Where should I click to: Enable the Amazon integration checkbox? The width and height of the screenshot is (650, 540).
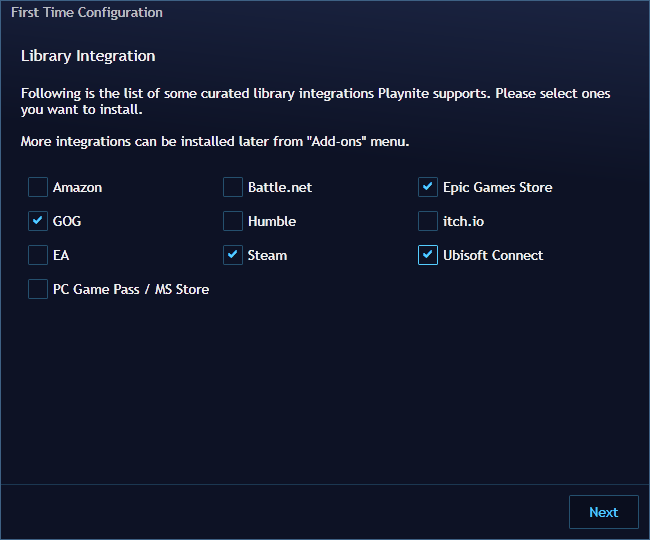click(38, 187)
